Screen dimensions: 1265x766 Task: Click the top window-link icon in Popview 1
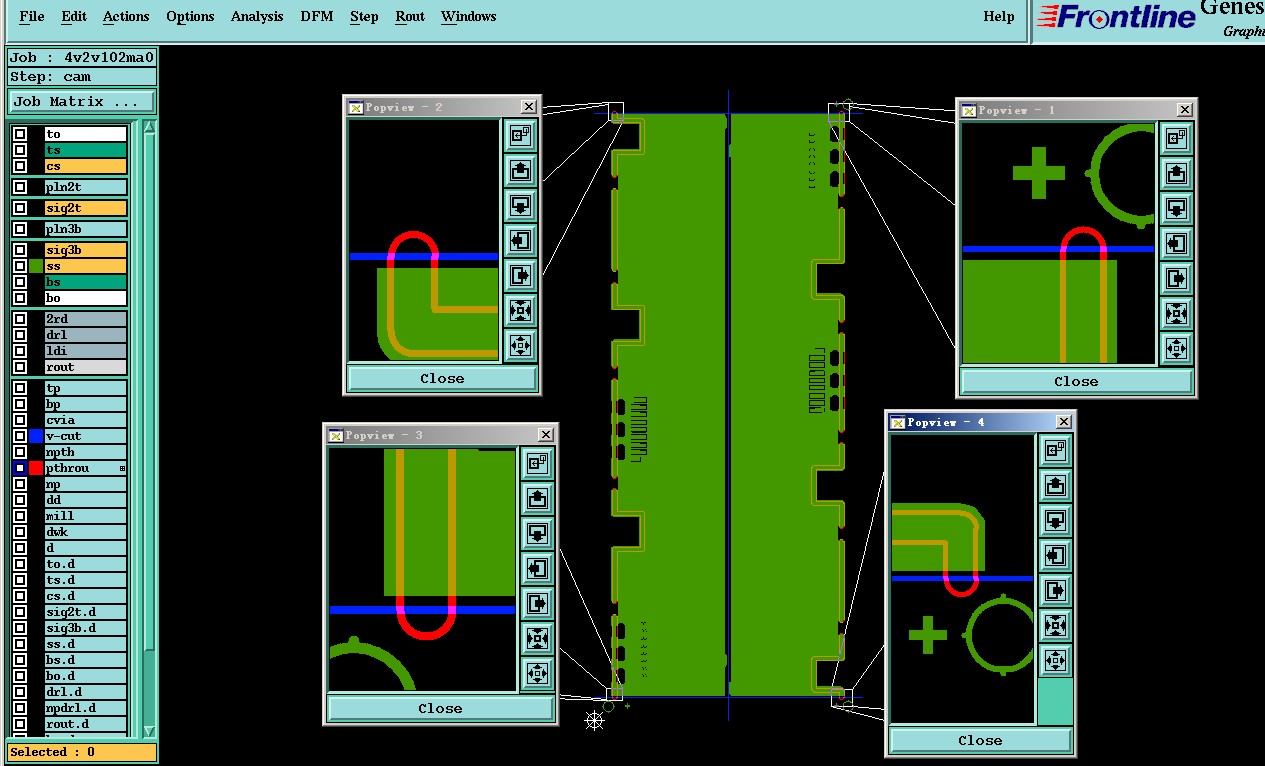pos(1176,138)
